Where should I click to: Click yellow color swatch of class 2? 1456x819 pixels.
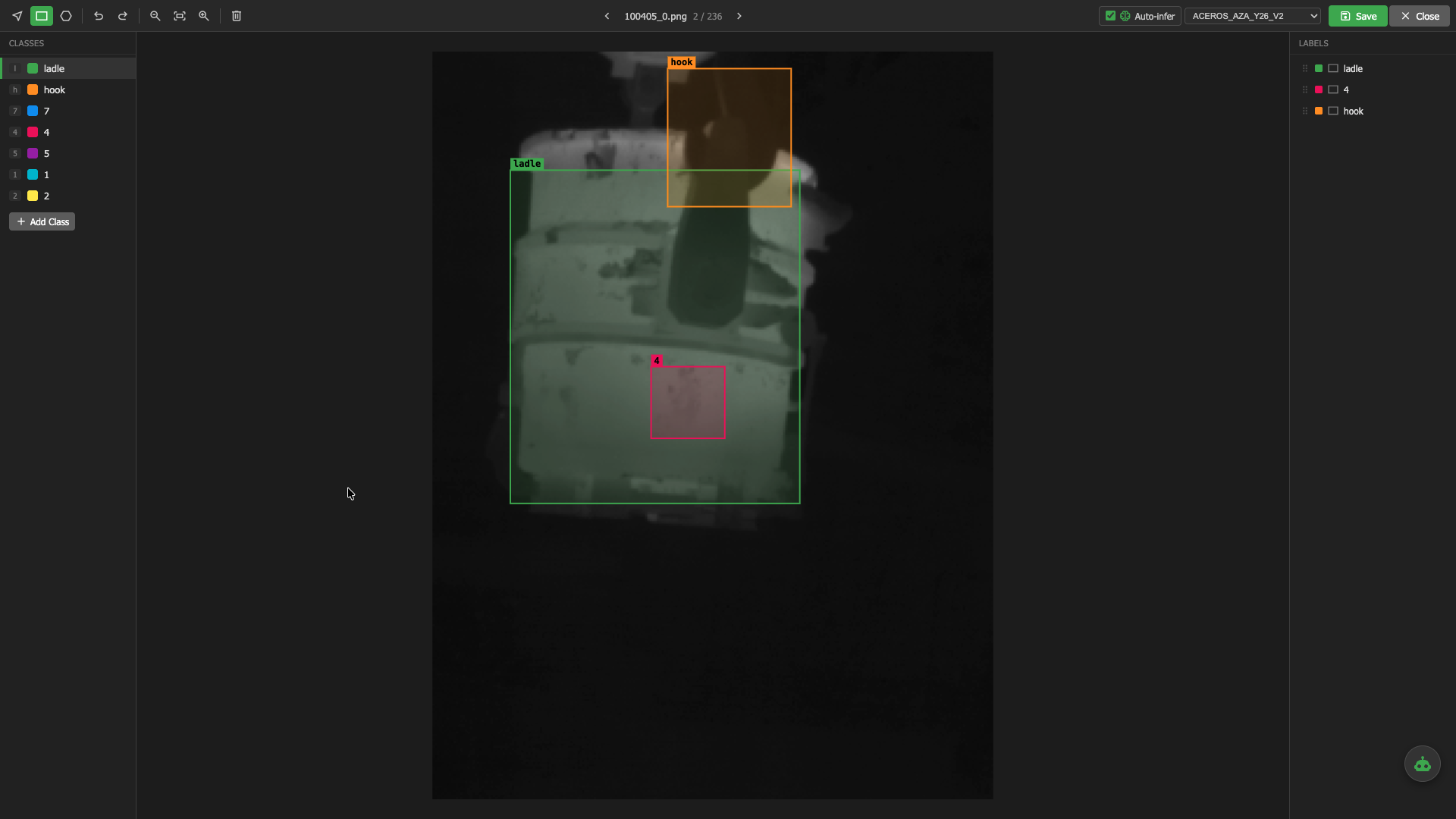coord(33,196)
